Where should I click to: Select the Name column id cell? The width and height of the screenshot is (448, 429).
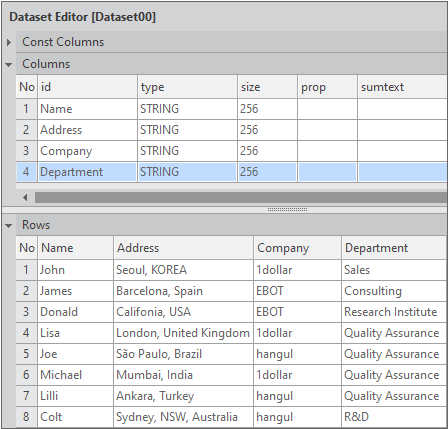(x=88, y=109)
